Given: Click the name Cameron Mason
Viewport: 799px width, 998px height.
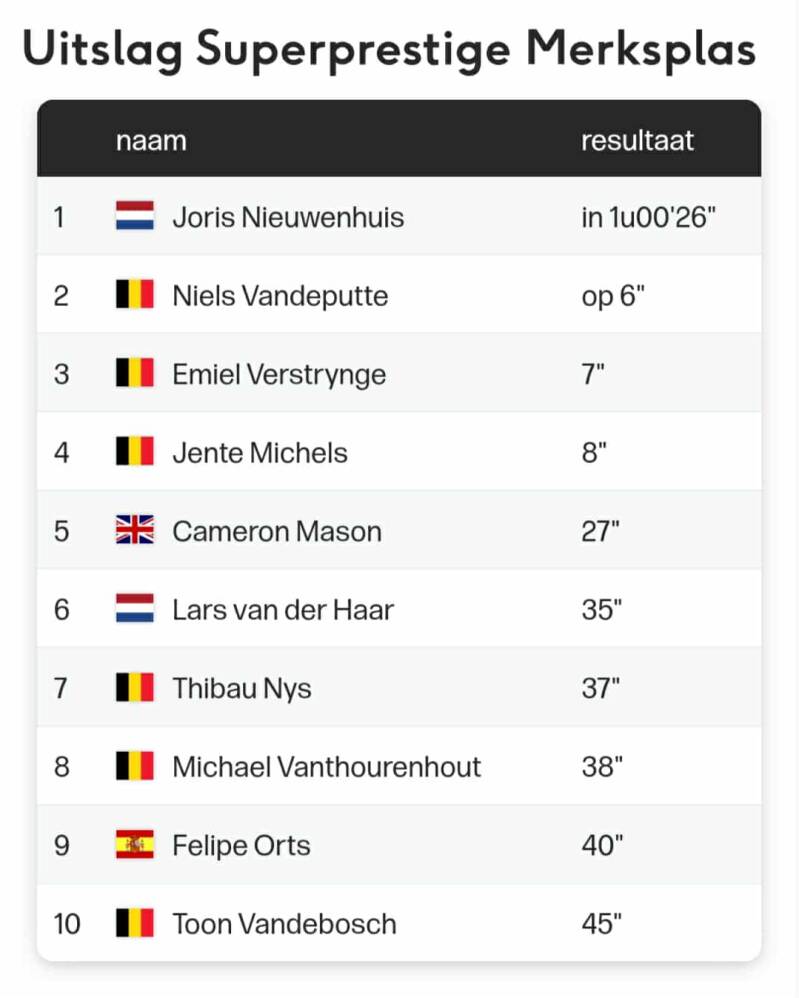Looking at the screenshot, I should point(277,530).
